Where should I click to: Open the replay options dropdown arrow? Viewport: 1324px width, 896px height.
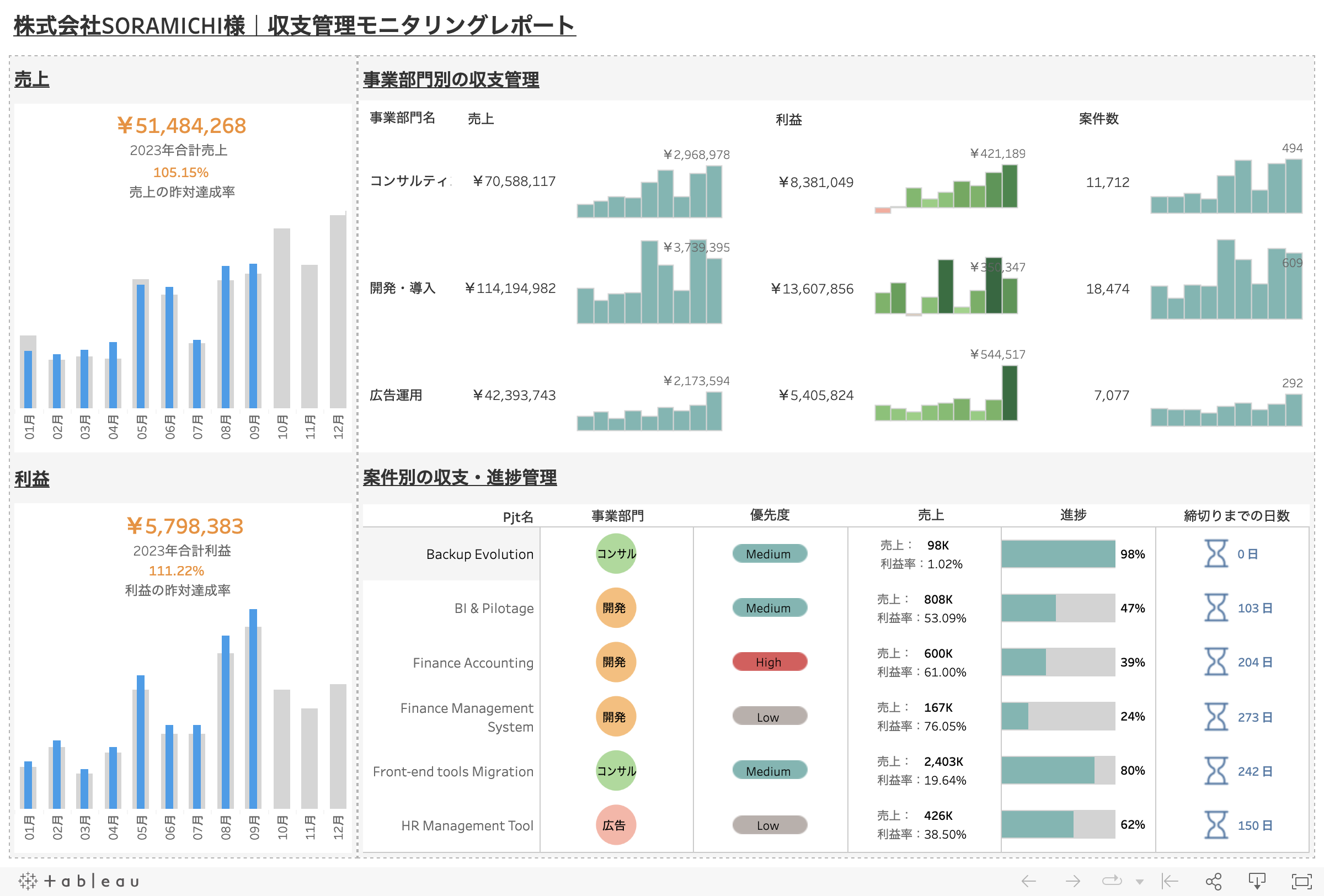[1139, 882]
